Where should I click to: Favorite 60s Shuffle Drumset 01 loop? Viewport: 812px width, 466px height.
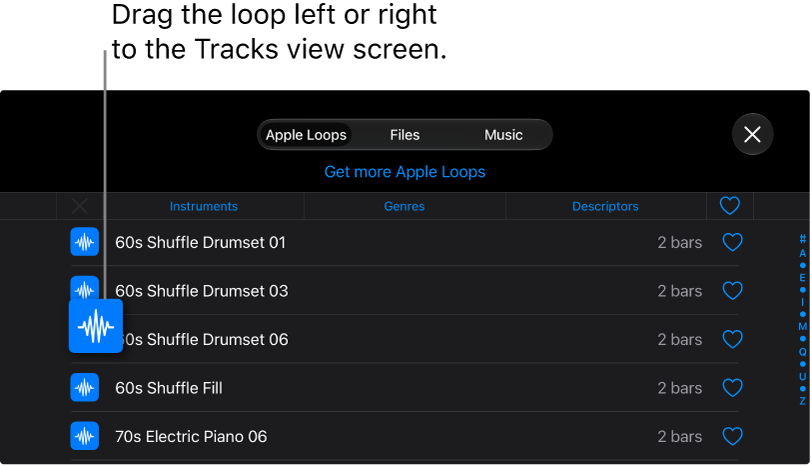732,242
